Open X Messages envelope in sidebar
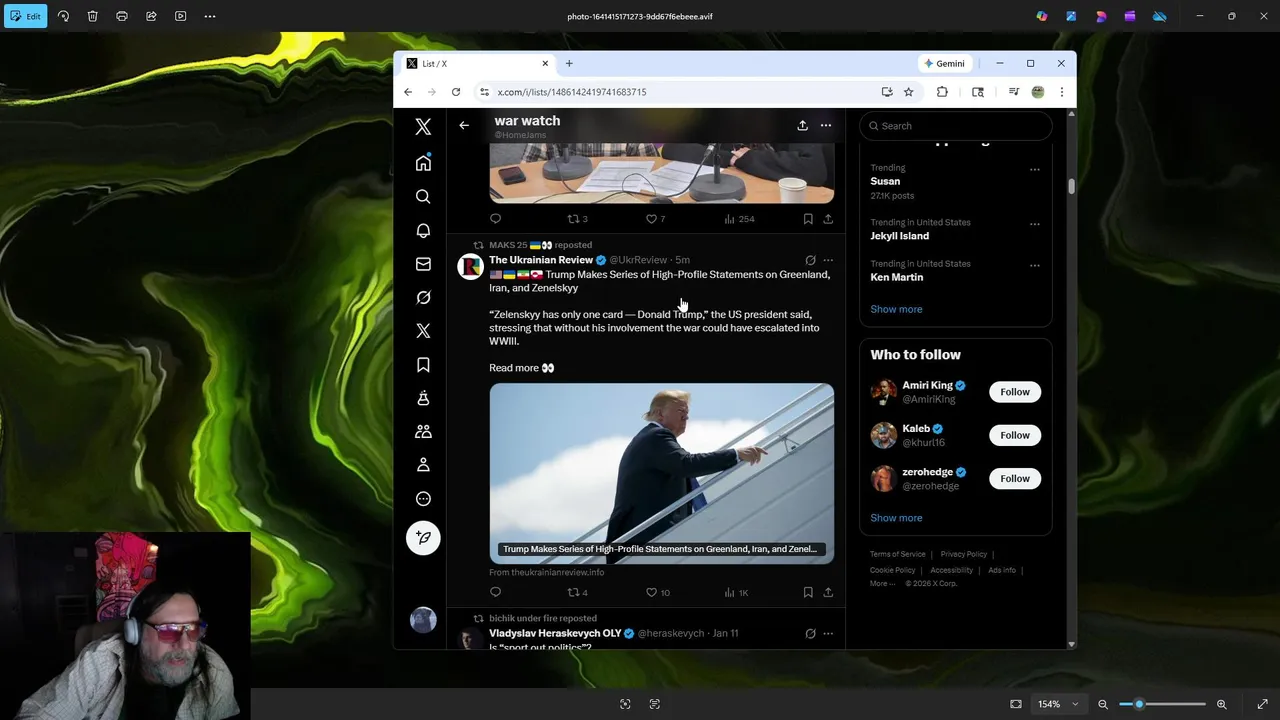1280x720 pixels. pos(423,264)
